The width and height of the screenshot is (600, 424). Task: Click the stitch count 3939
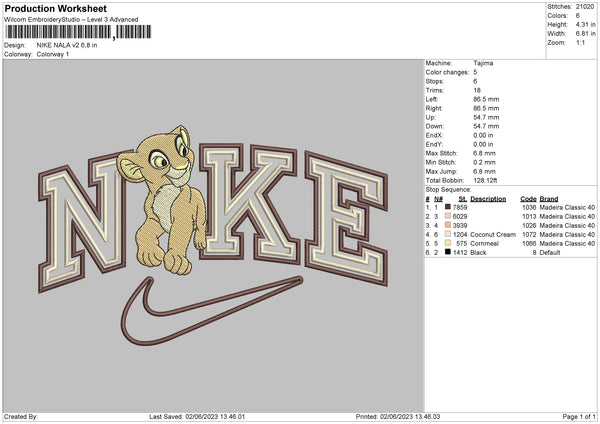tap(460, 225)
